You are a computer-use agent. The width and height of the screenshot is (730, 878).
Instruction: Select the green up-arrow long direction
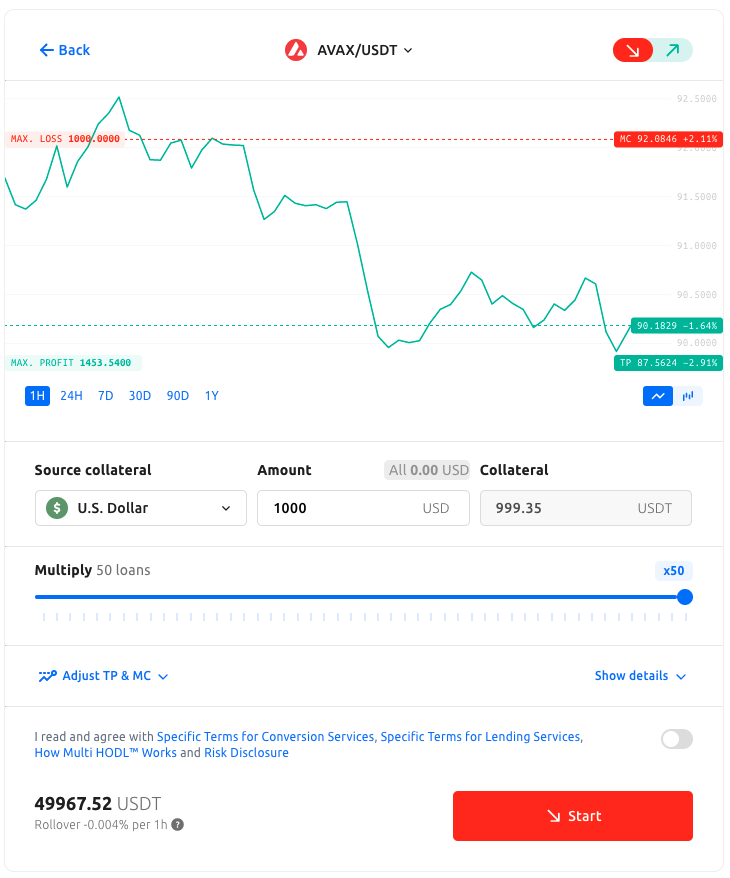pyautogui.click(x=673, y=50)
